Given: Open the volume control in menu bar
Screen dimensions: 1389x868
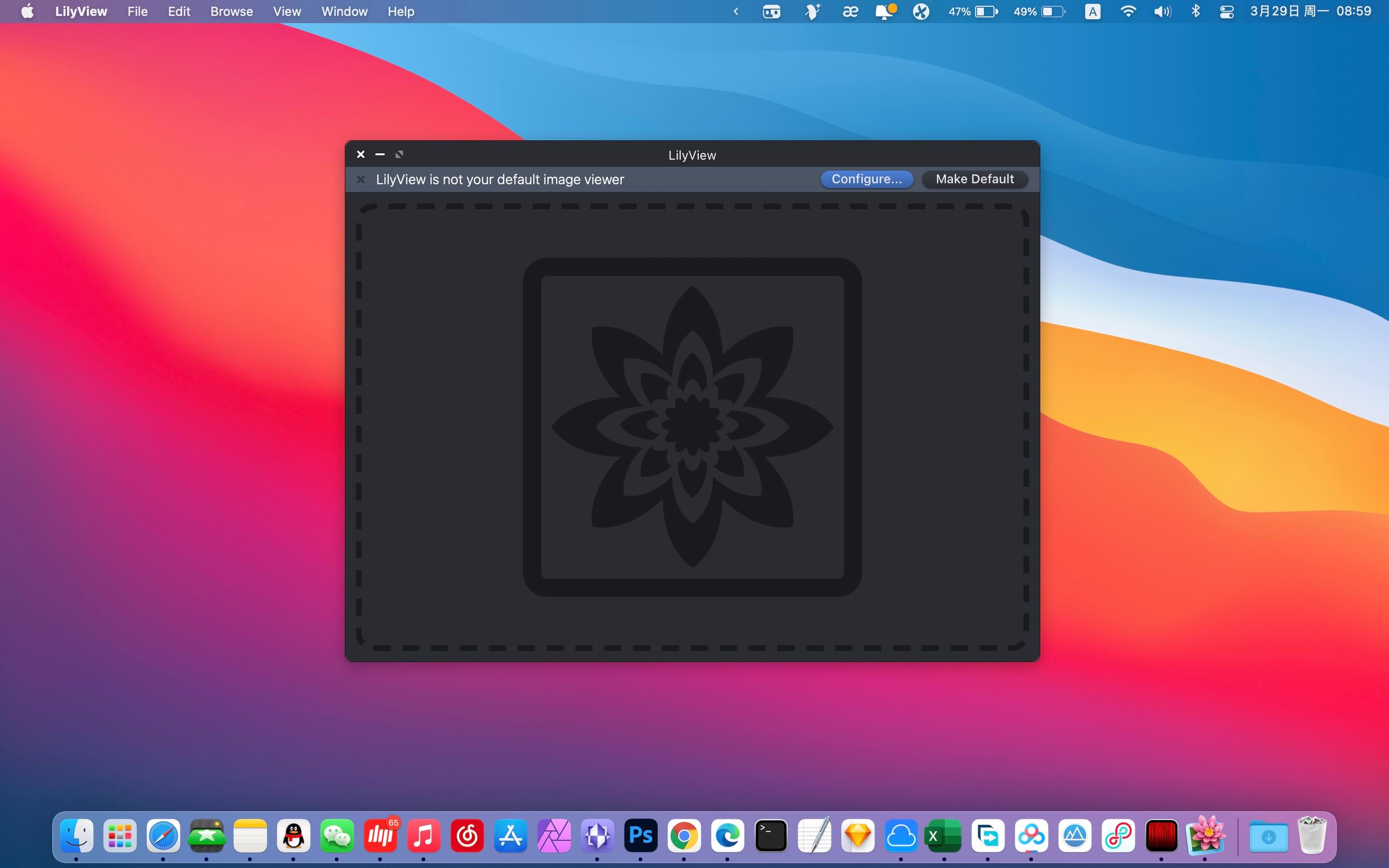Looking at the screenshot, I should coord(1162,12).
